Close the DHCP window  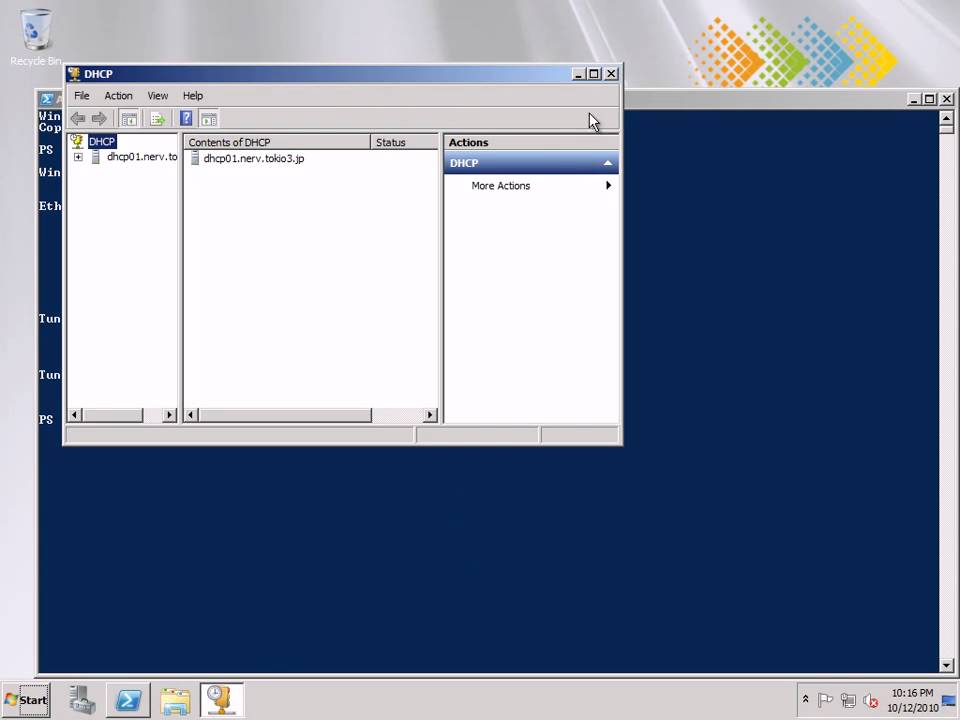[611, 73]
